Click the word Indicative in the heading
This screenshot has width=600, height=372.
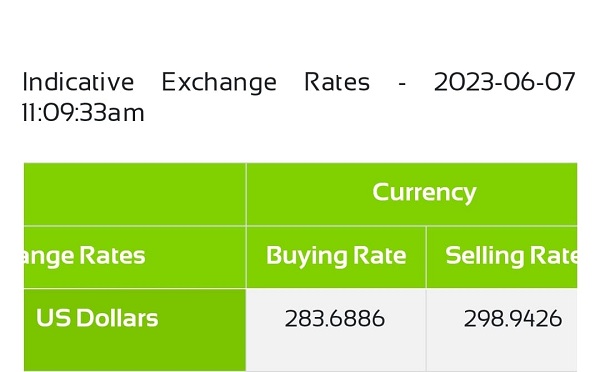point(78,82)
